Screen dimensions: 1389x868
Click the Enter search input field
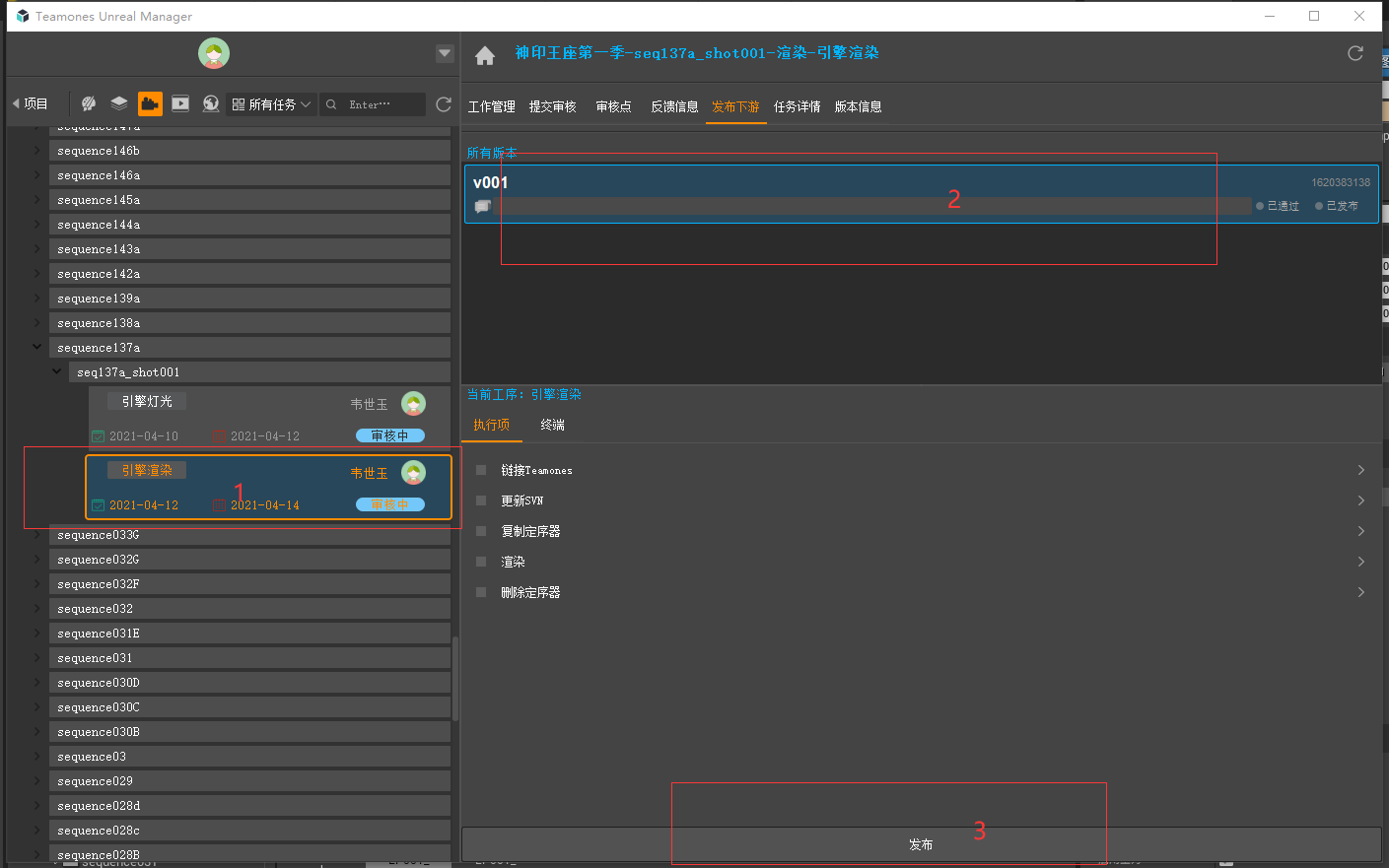380,104
